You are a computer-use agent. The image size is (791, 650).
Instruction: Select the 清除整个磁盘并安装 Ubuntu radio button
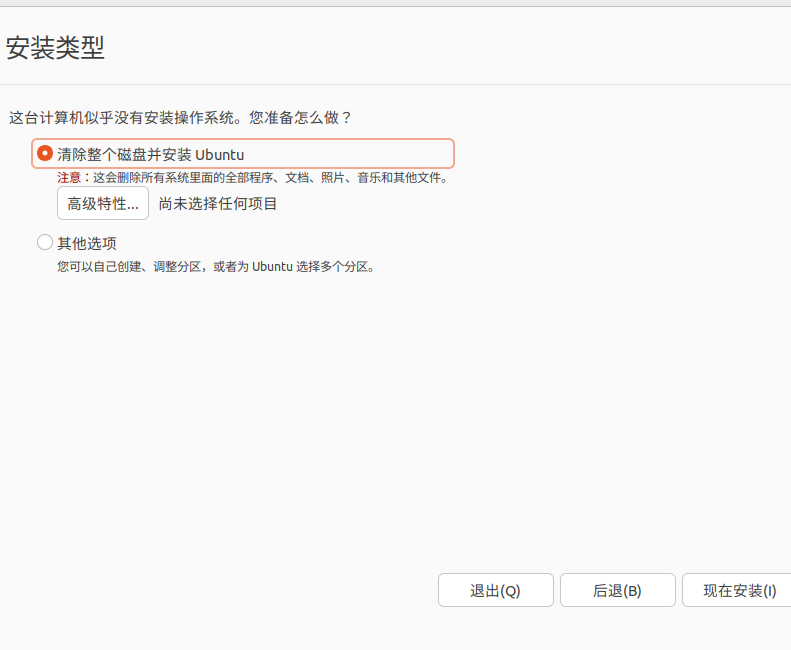(45, 153)
